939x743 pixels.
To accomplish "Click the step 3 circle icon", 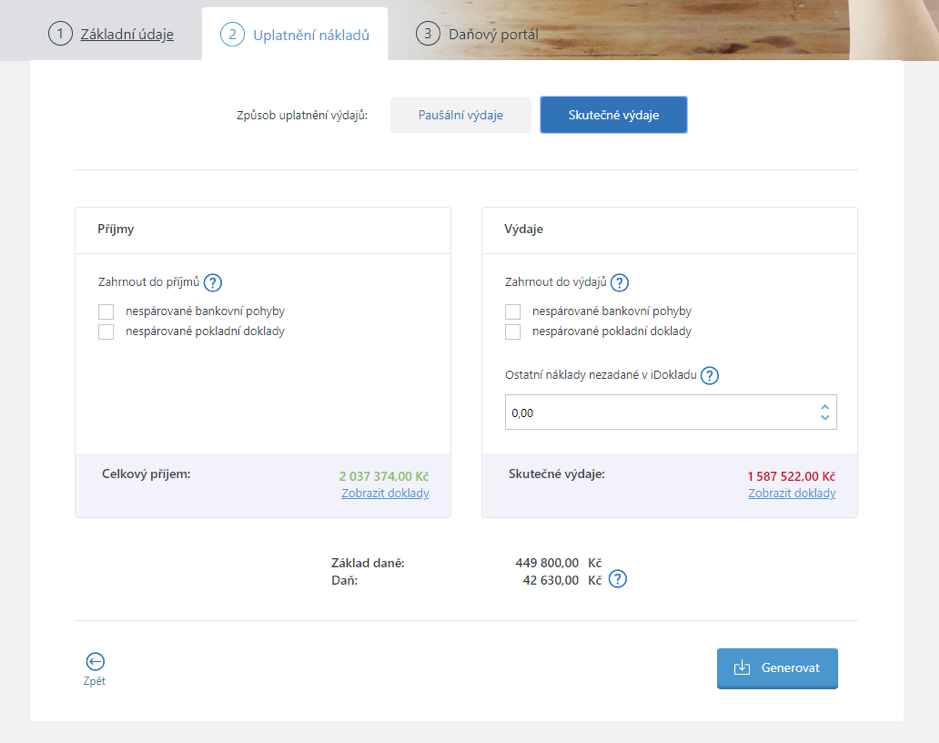I will point(428,34).
